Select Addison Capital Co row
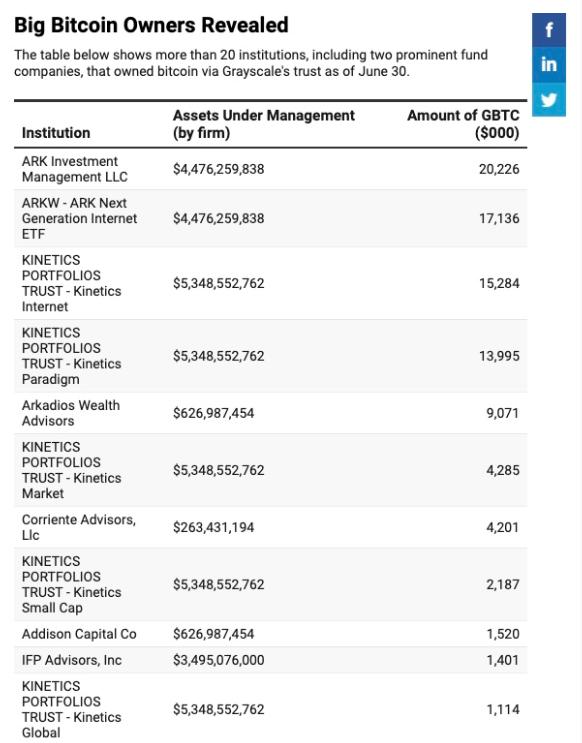Viewport: 582px width, 743px height. coord(271,634)
